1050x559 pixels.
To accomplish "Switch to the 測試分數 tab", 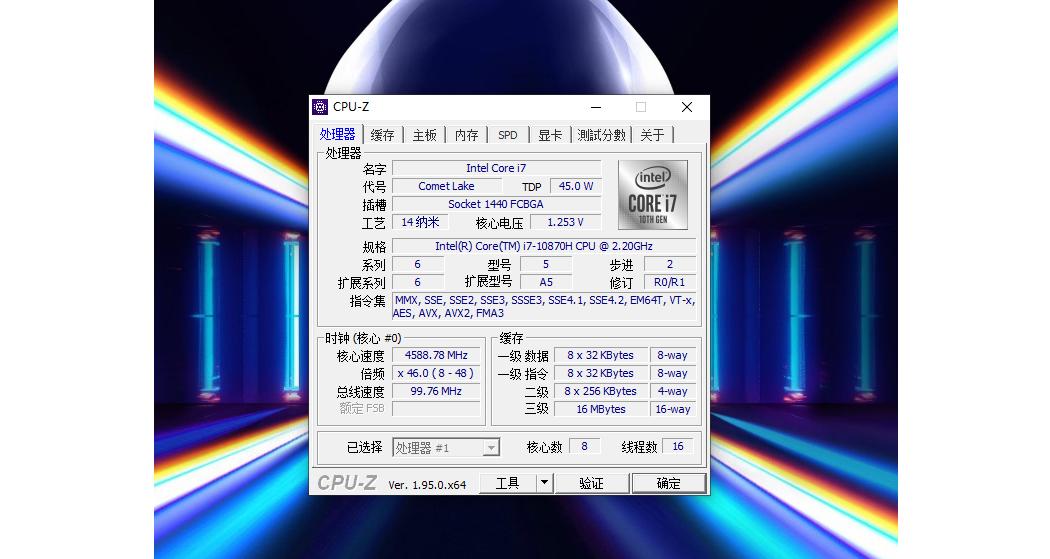I will (x=601, y=135).
